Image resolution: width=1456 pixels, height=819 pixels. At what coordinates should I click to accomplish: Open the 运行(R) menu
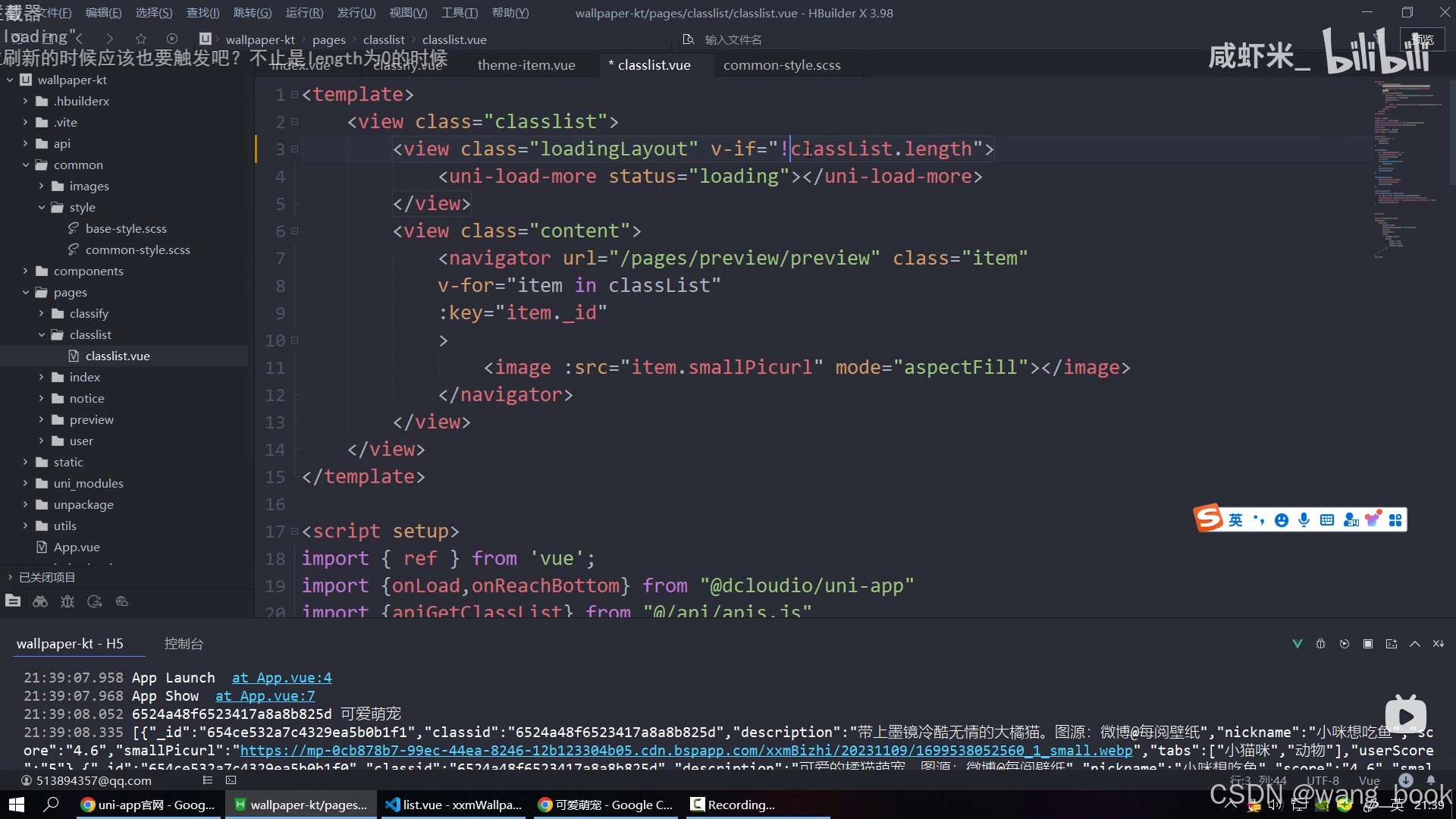click(x=304, y=13)
